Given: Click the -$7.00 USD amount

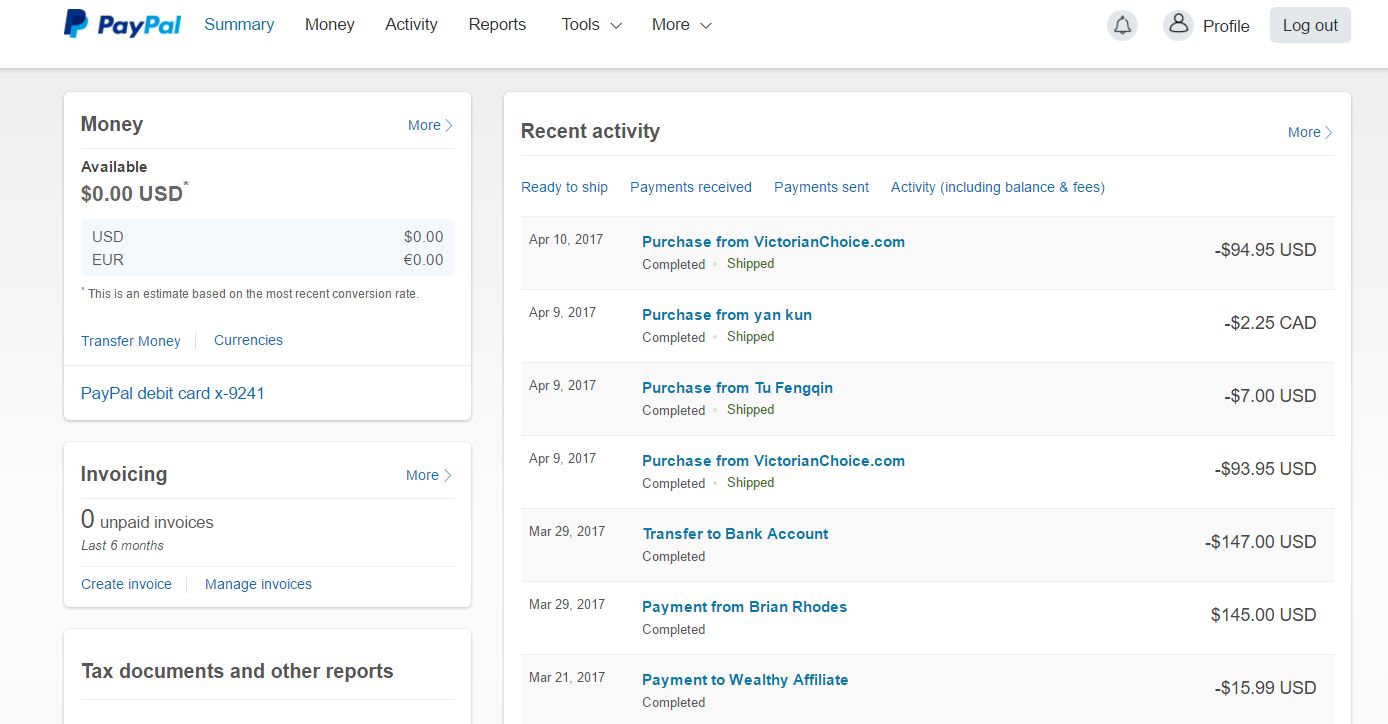Looking at the screenshot, I should (x=1270, y=396).
